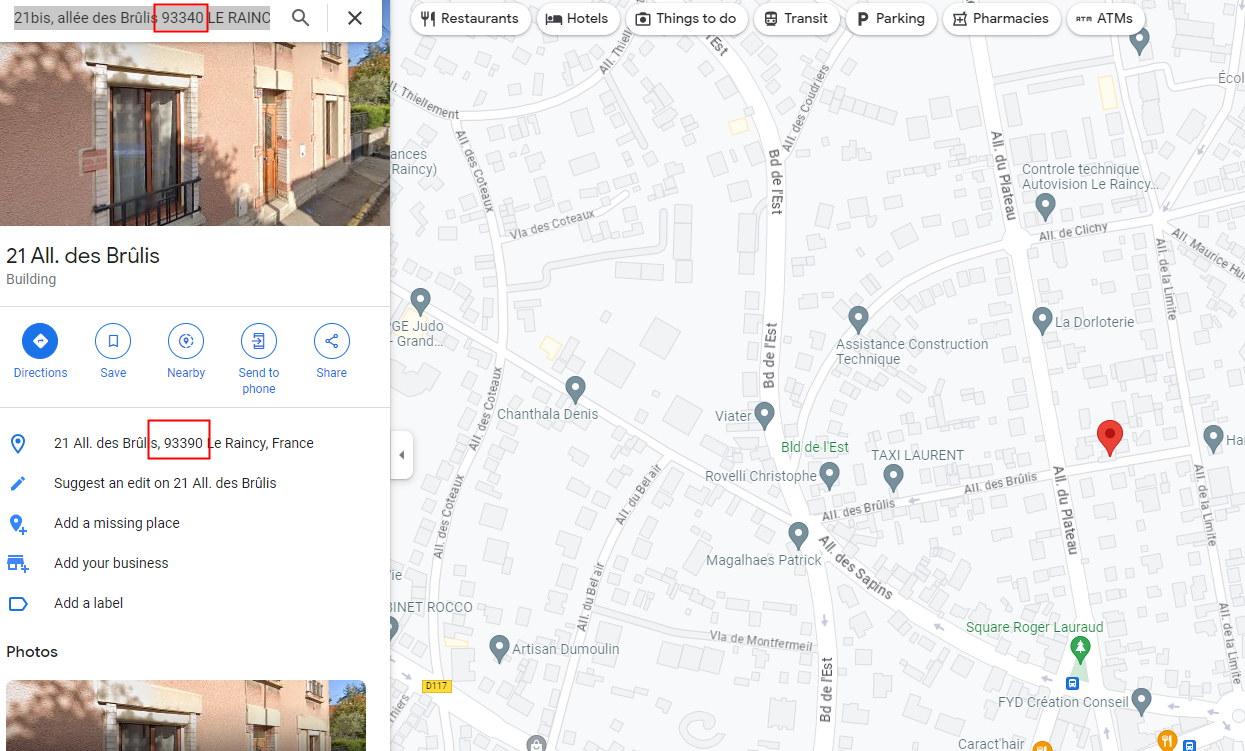Select the Things to do chip
Image resolution: width=1245 pixels, height=751 pixels.
coord(685,18)
